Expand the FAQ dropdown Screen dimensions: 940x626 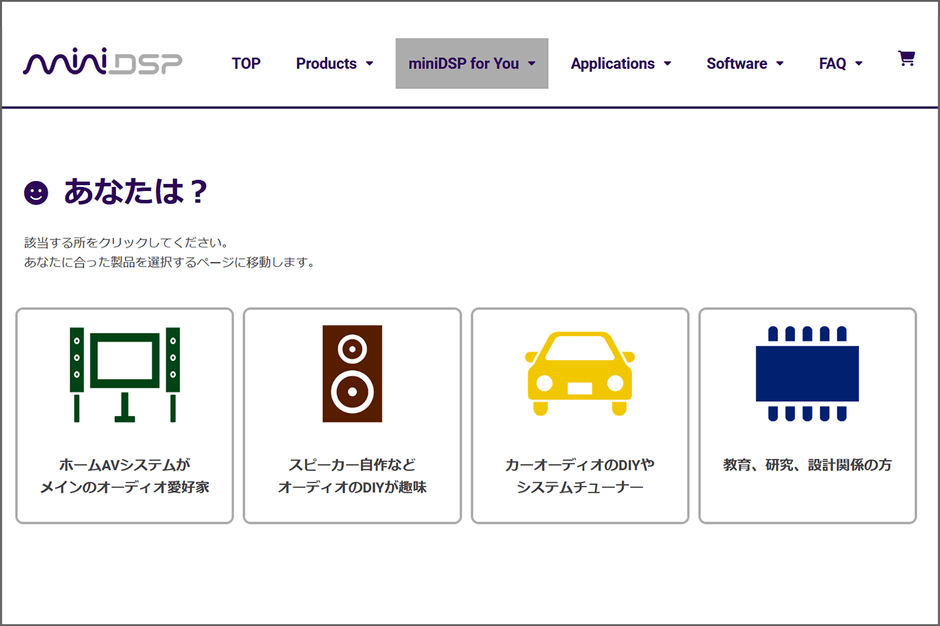coord(840,63)
